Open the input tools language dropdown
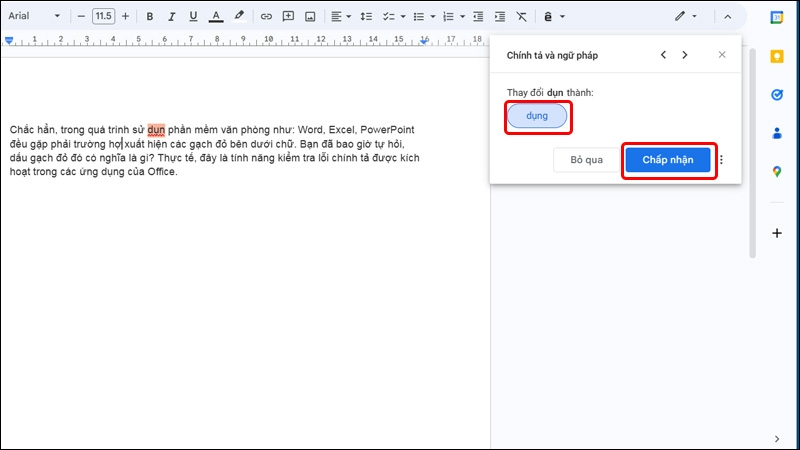Image resolution: width=800 pixels, height=450 pixels. pos(554,16)
